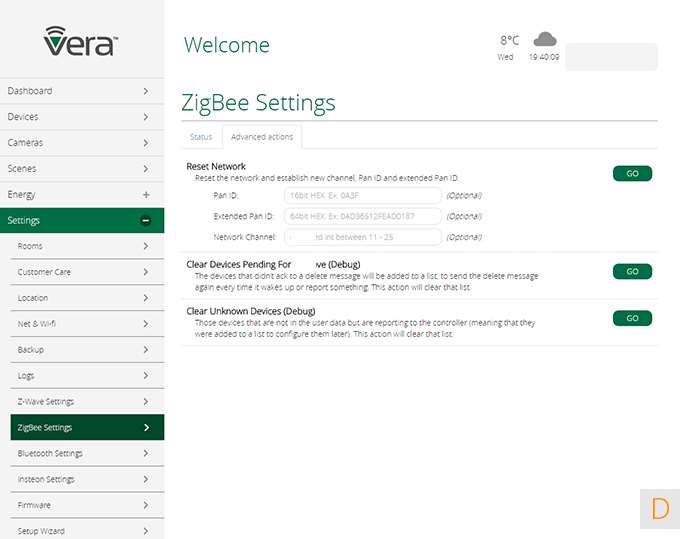Click the cloud weather icon
Screen dimensions: 690x539
[x=544, y=40]
